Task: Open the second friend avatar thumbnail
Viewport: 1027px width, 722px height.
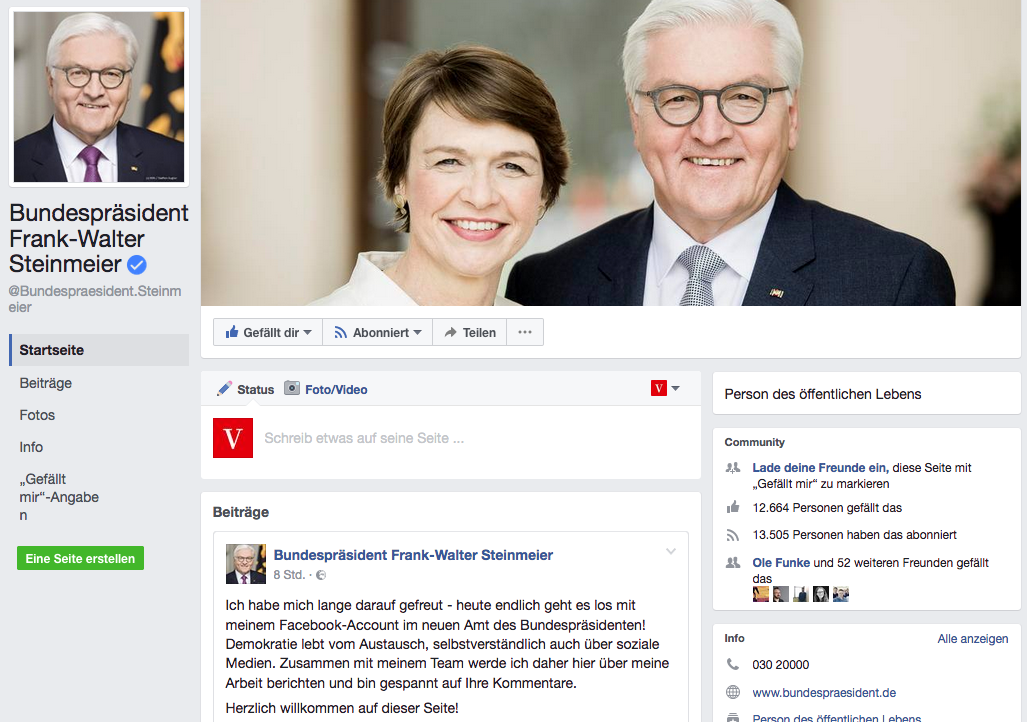Action: coord(781,594)
